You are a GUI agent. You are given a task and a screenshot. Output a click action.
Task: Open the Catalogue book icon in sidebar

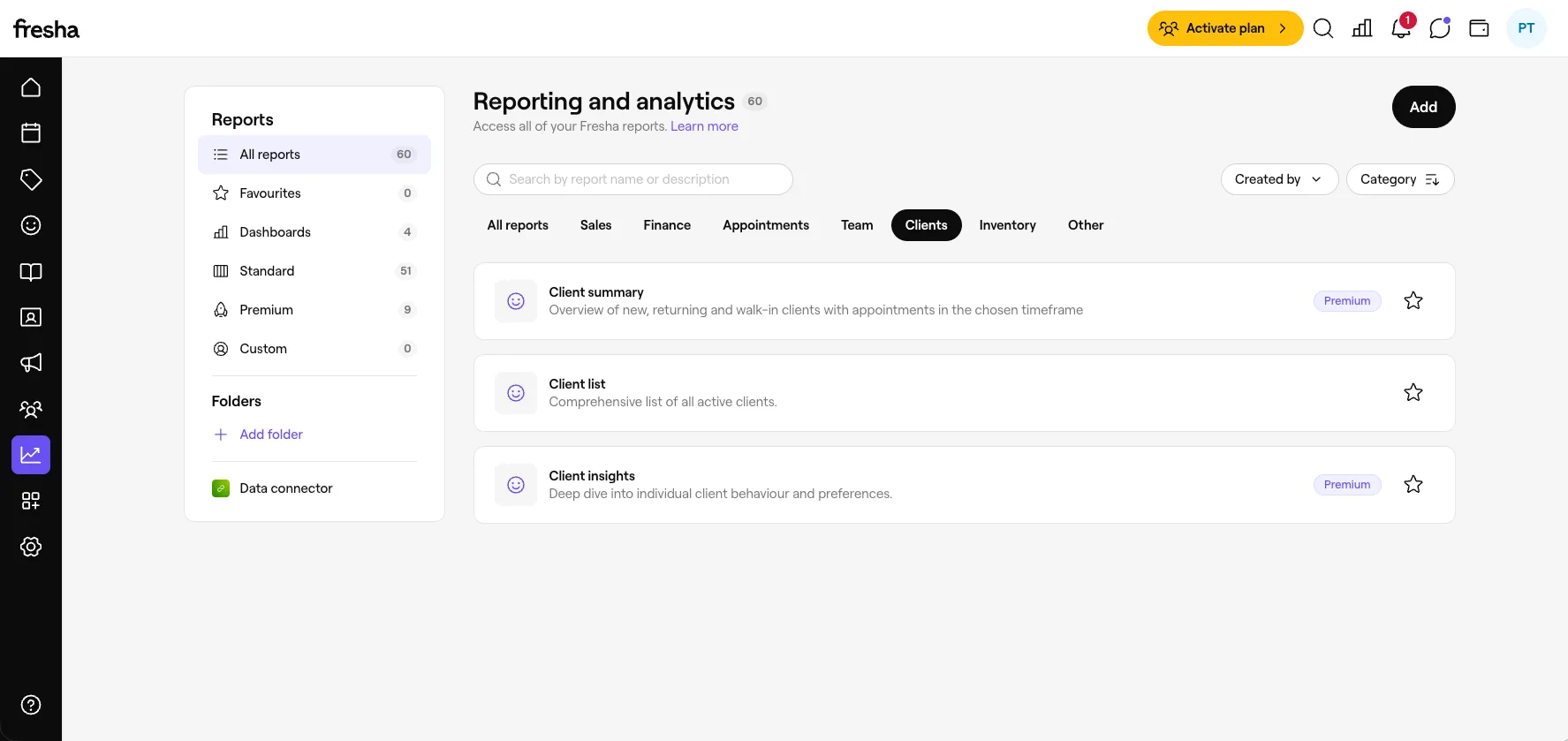[31, 271]
